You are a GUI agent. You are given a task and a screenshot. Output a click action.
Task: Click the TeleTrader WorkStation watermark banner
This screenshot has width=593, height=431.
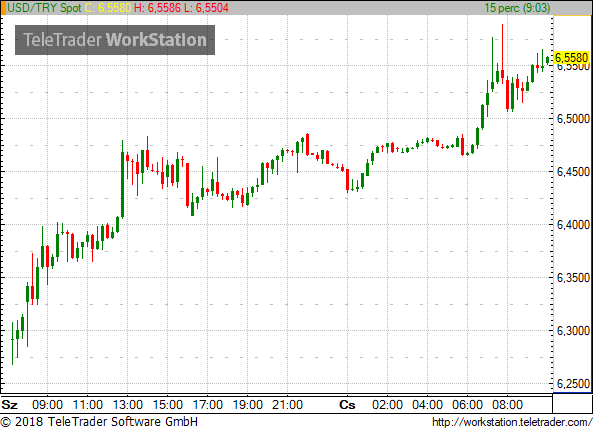pyautogui.click(x=115, y=40)
